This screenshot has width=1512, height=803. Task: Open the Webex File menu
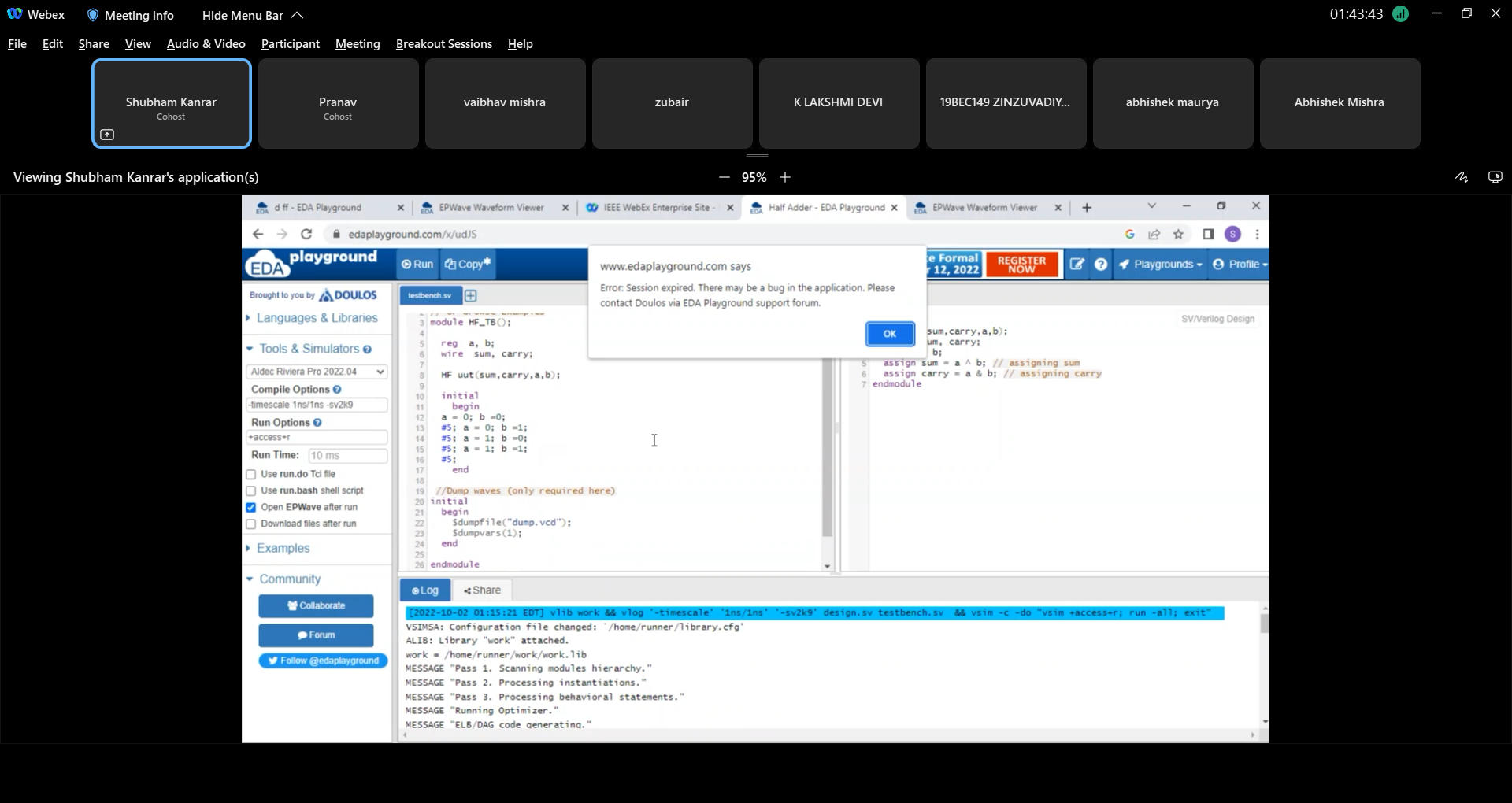coord(17,44)
